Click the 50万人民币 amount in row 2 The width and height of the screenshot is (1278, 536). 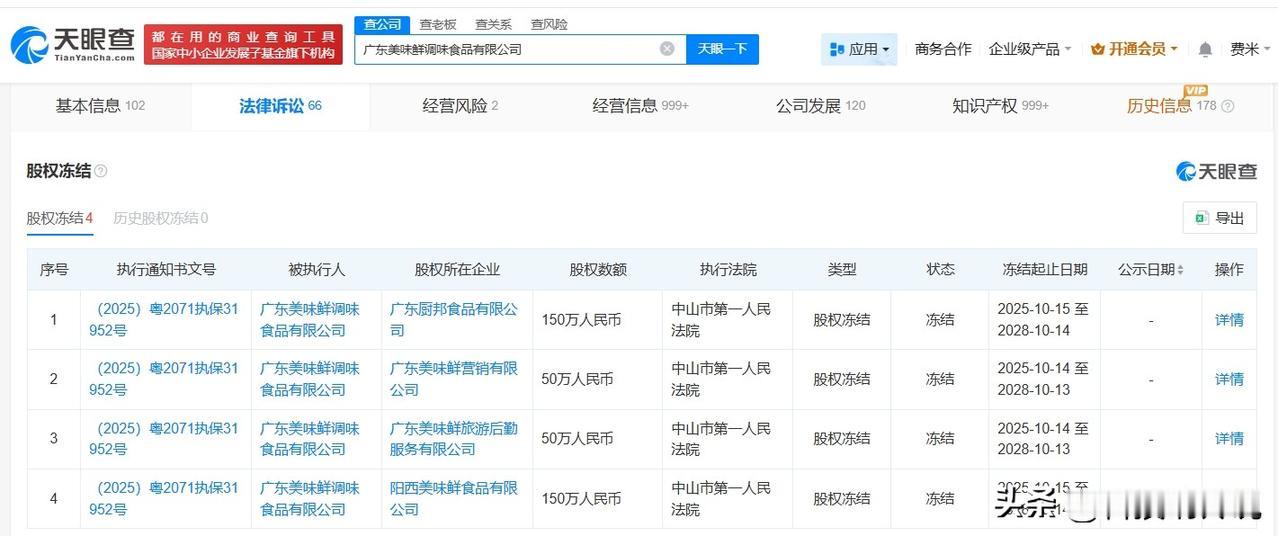click(x=577, y=380)
